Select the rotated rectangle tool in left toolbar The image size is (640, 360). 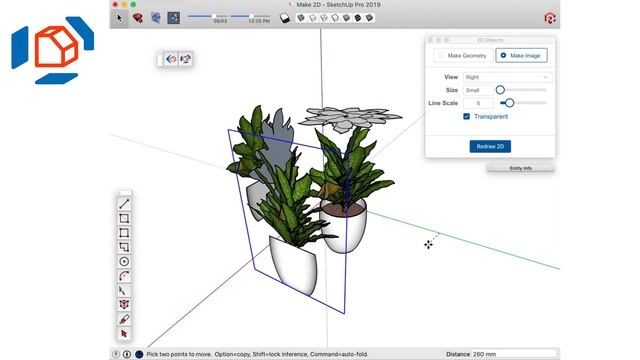click(124, 218)
